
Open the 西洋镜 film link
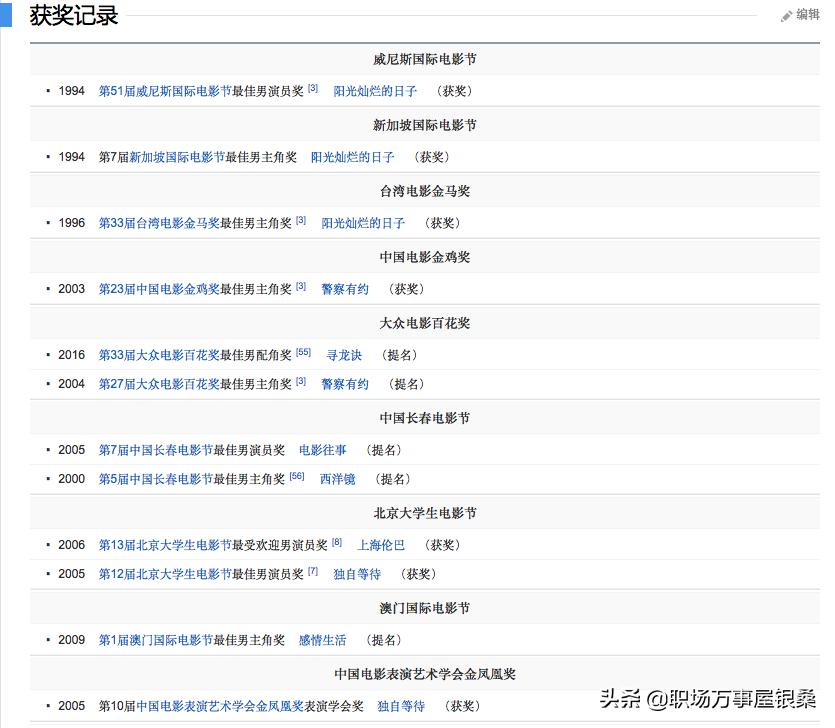(x=338, y=479)
